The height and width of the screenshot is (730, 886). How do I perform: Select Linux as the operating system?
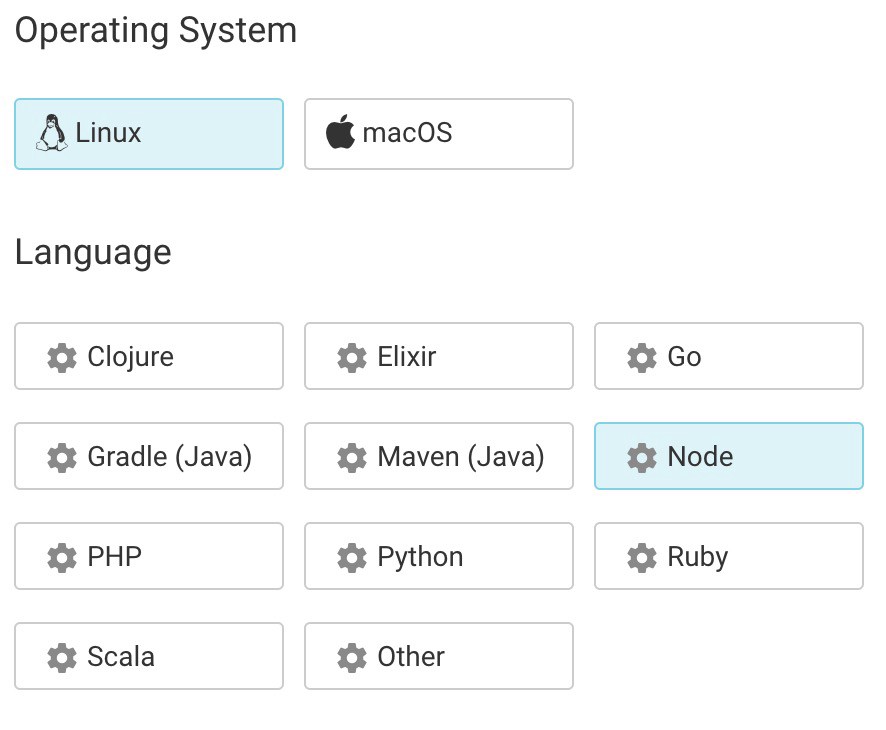coord(149,134)
